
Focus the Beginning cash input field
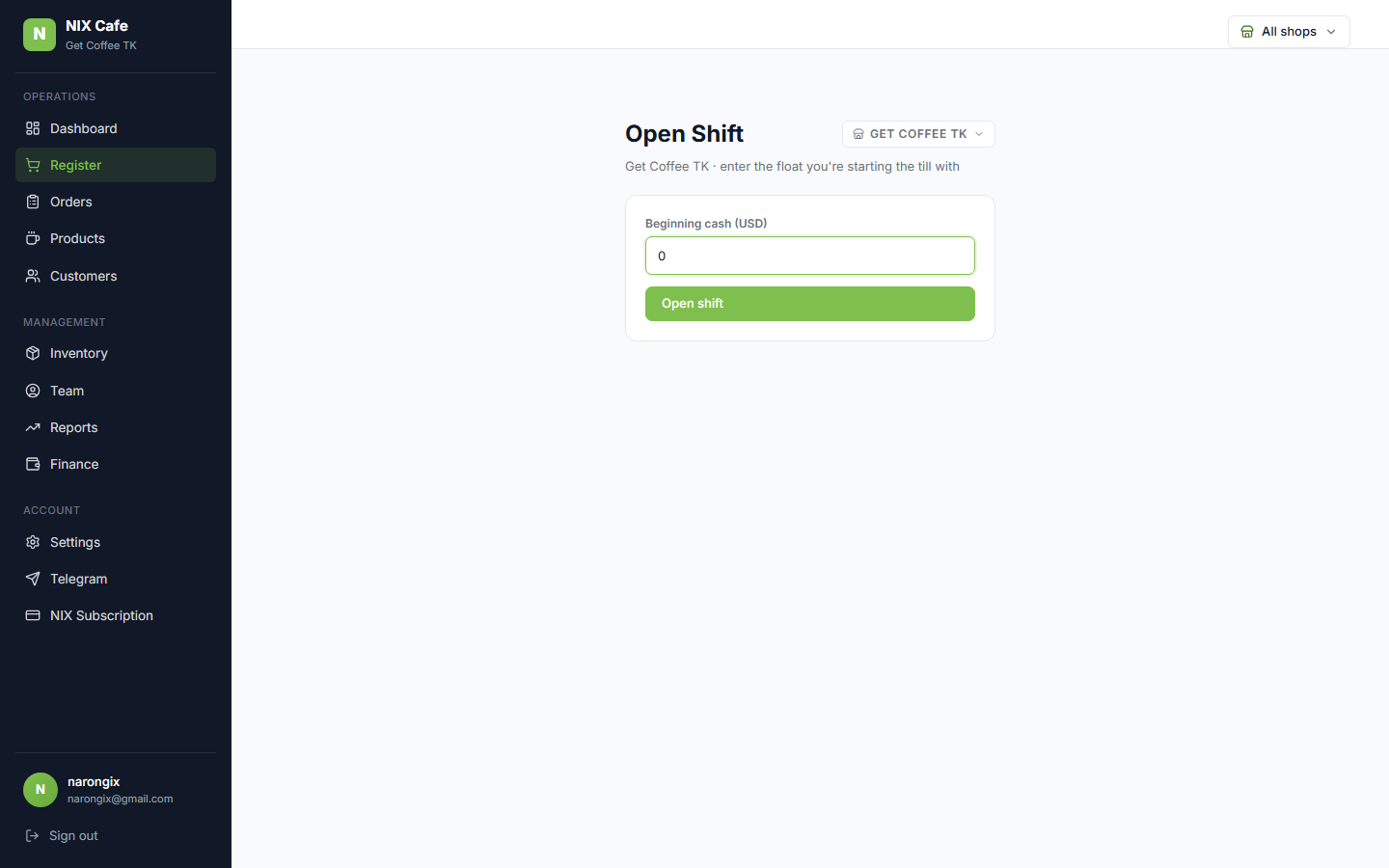pos(810,256)
